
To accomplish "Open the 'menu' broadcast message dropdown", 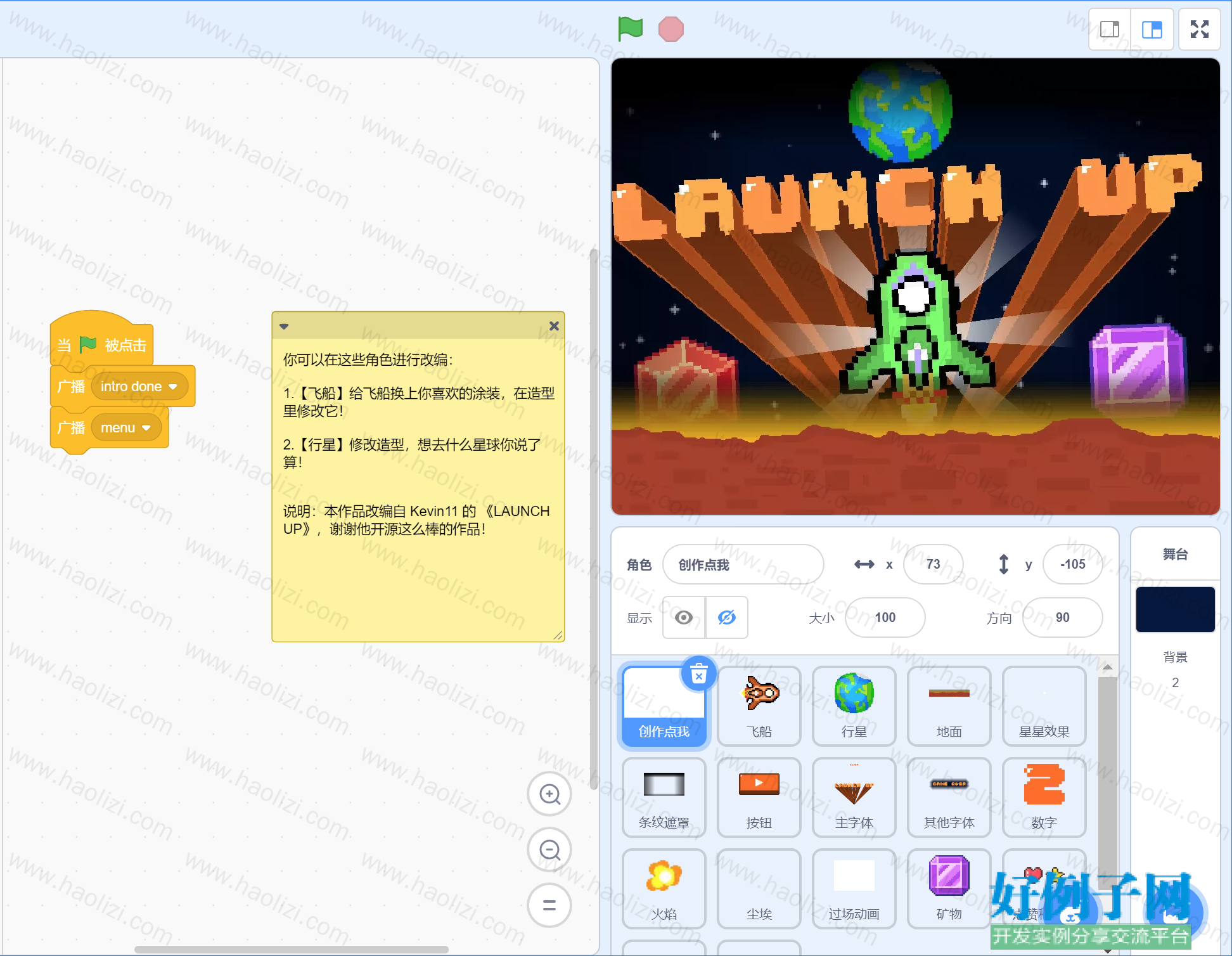I will 125,428.
